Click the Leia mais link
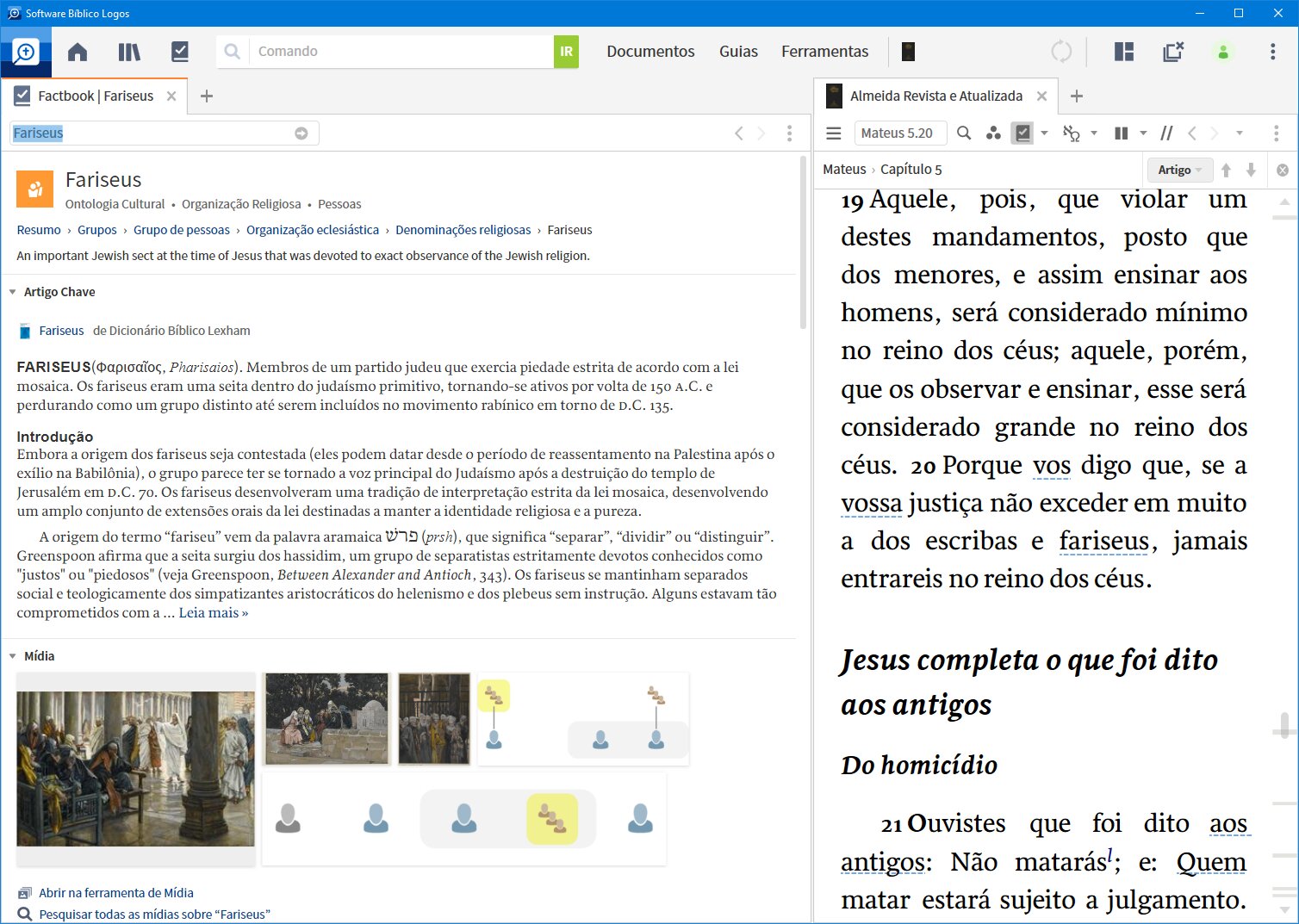This screenshot has width=1299, height=924. [214, 613]
